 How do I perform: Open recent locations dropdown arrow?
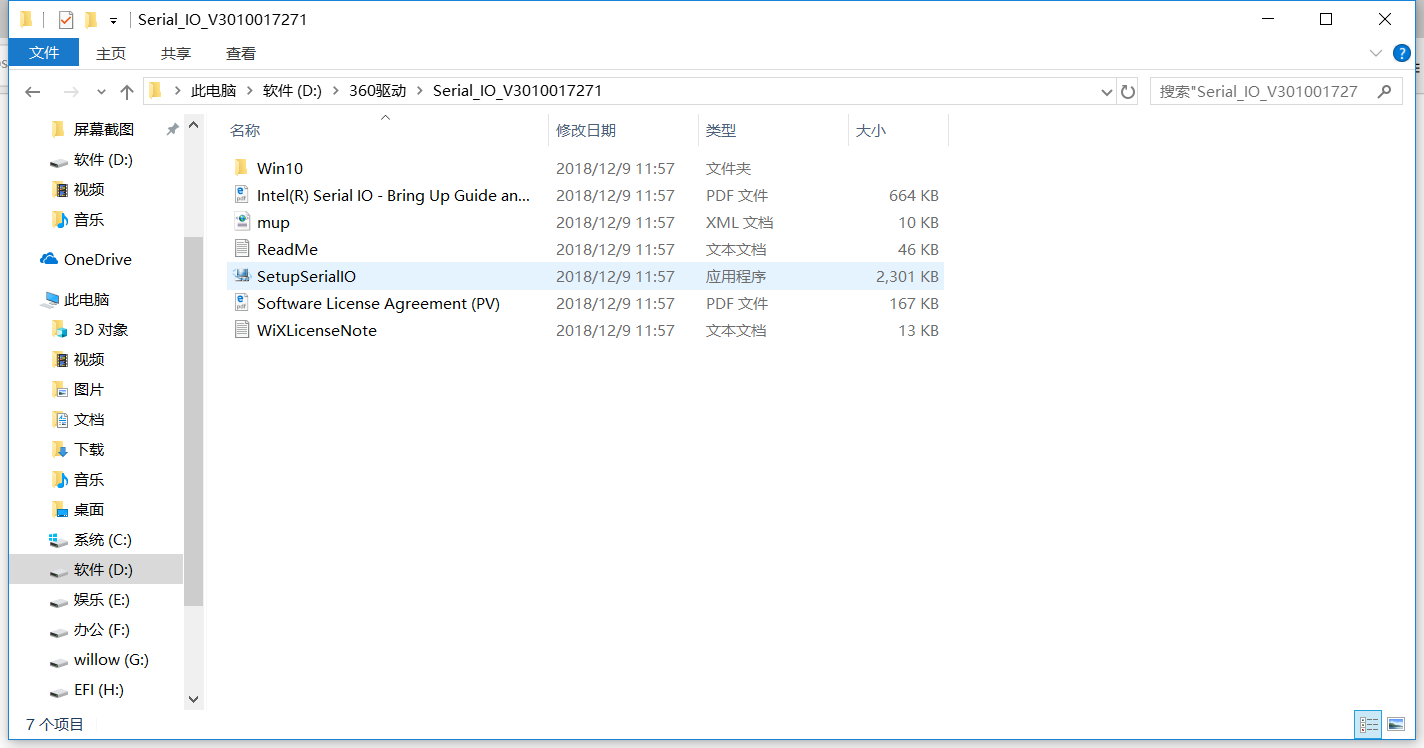[x=100, y=91]
